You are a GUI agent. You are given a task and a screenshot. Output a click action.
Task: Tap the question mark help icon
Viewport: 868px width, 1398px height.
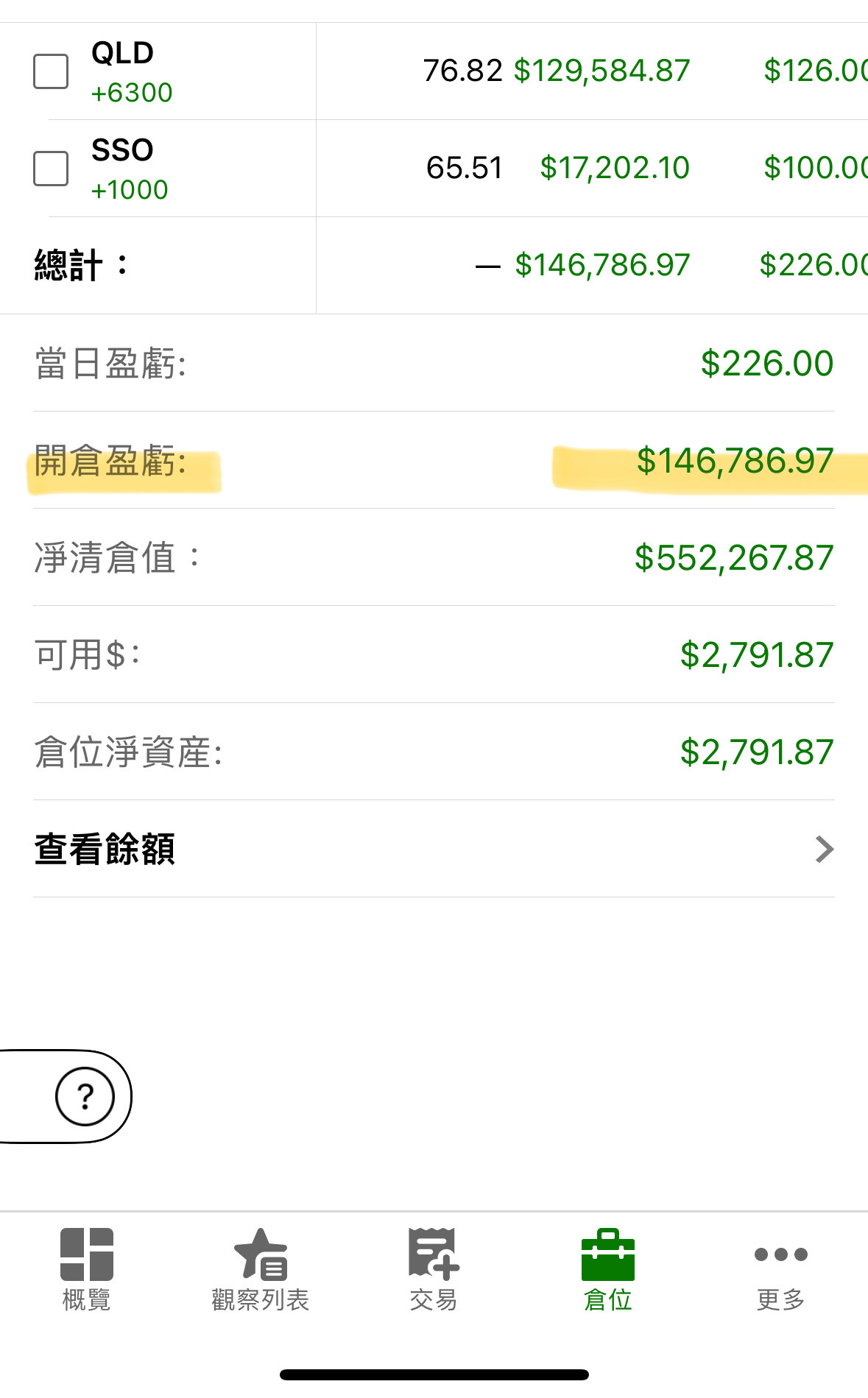tap(85, 1096)
